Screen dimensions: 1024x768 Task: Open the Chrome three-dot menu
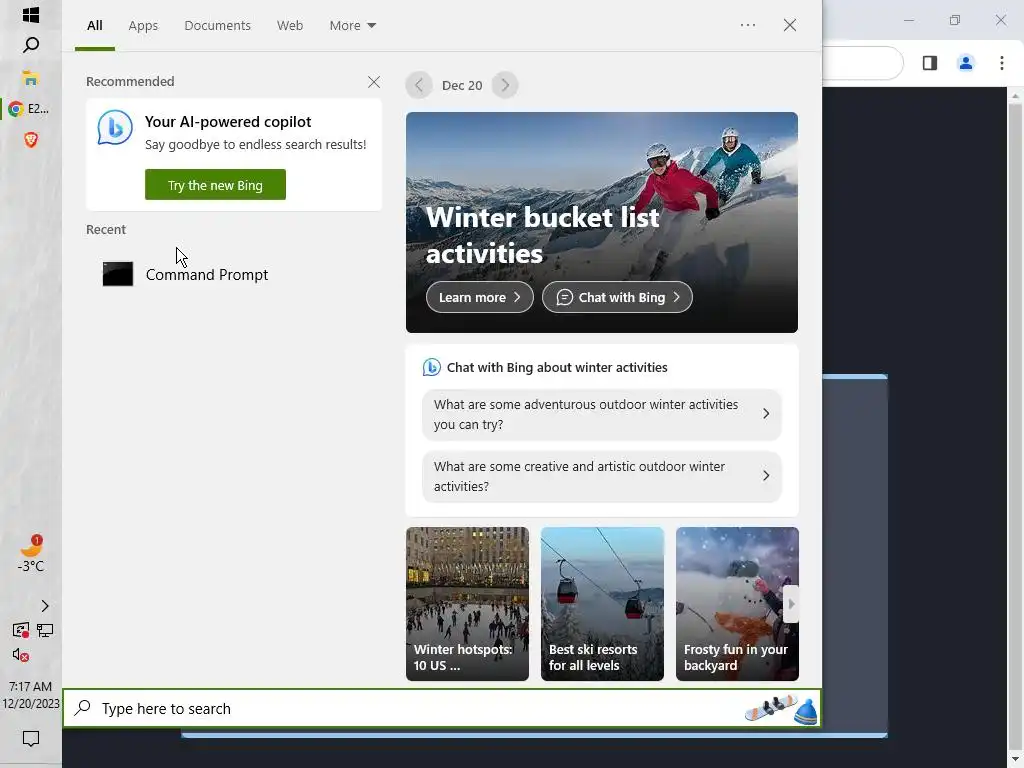(x=1002, y=63)
